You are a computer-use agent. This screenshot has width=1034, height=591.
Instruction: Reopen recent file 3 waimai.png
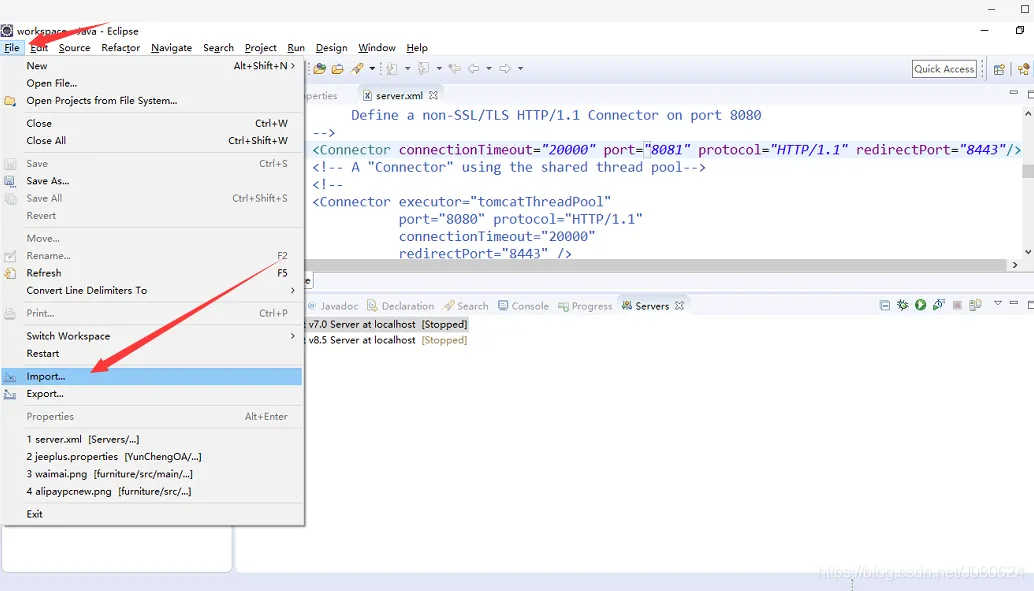tap(152, 474)
